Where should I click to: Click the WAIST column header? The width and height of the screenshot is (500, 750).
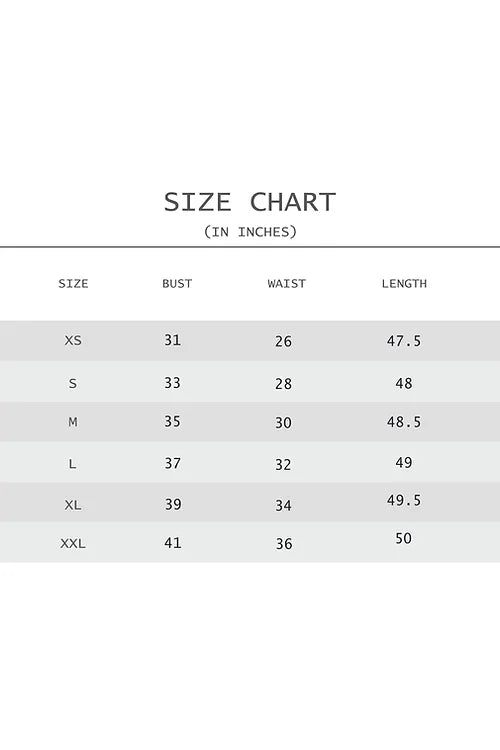point(287,284)
